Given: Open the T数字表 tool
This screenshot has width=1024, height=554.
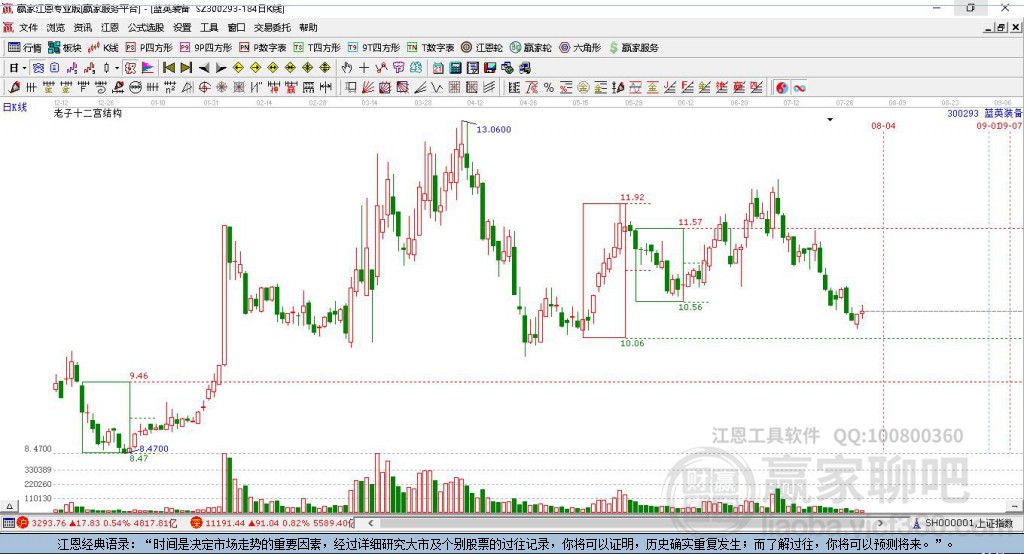Looking at the screenshot, I should [430, 48].
